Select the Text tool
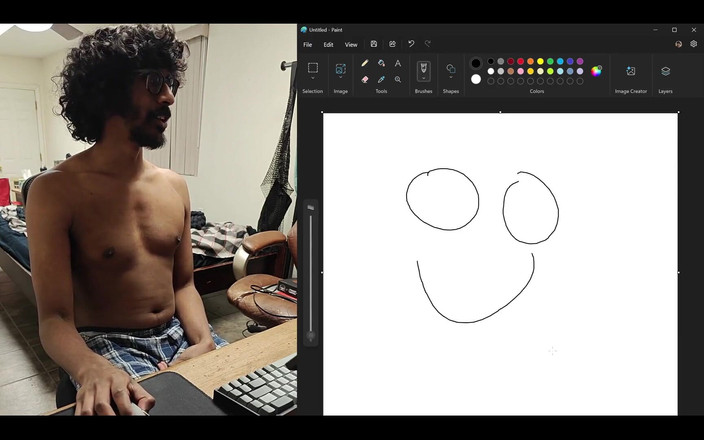704x440 pixels. [398, 63]
